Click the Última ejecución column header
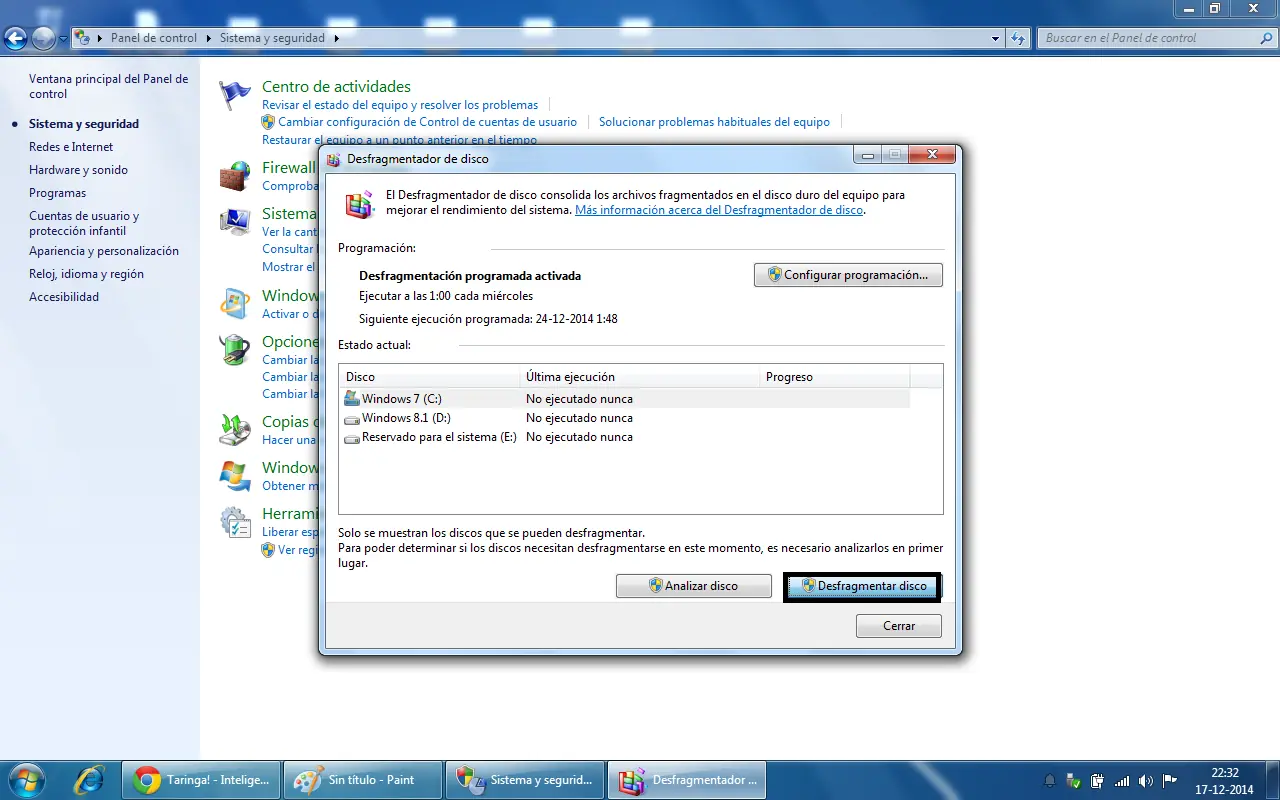The image size is (1280, 800). (640, 377)
